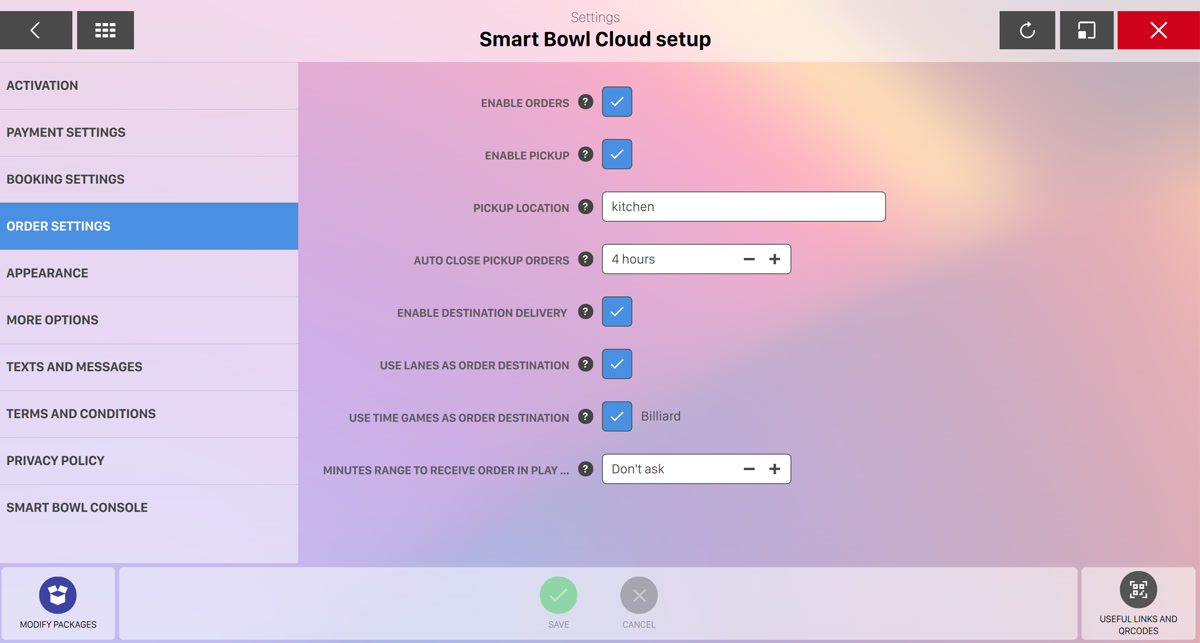This screenshot has height=643, width=1200.
Task: Toggle Use Time Games Billiard checkbox
Action: tap(617, 416)
